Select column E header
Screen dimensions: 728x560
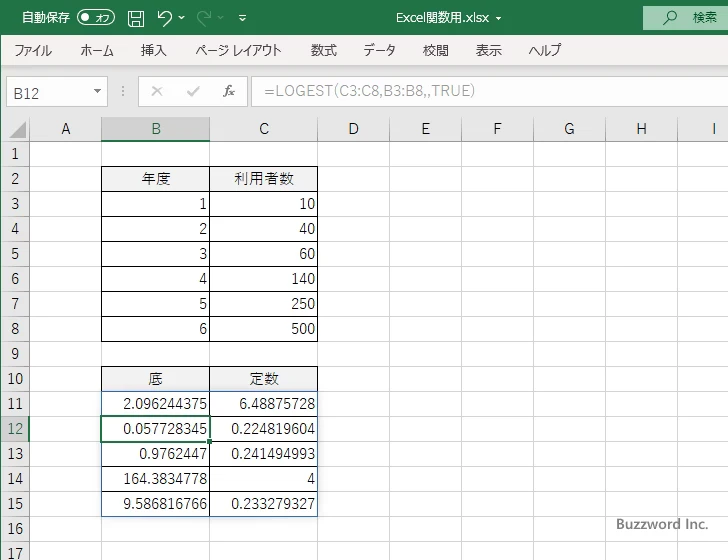click(425, 129)
